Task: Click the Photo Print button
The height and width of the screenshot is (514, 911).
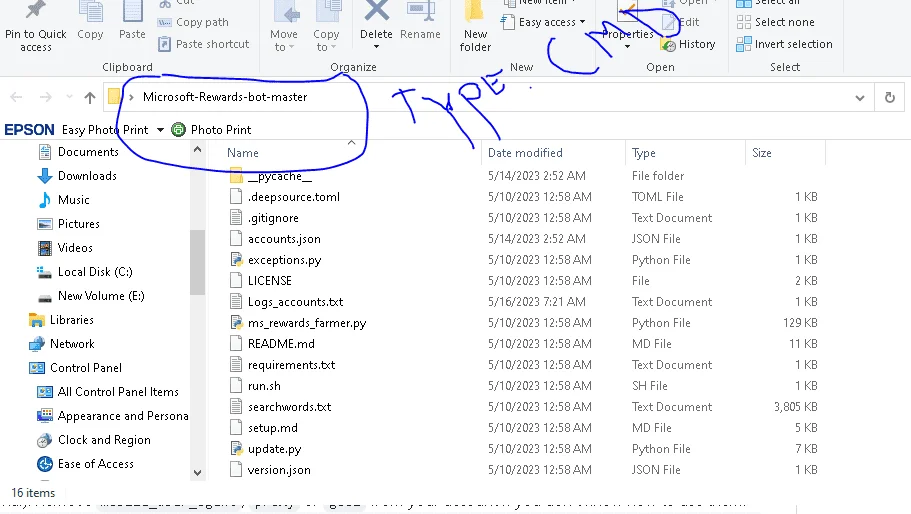Action: 212,130
